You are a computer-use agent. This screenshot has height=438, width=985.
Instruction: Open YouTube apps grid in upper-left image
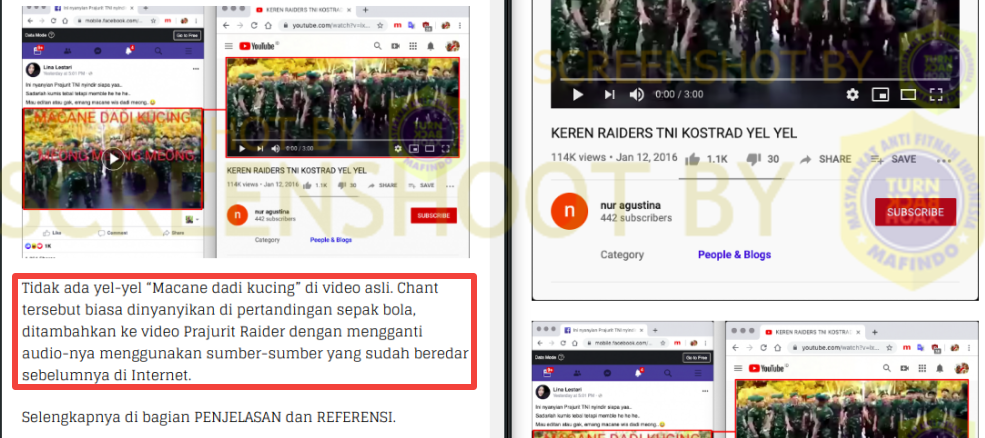(413, 46)
